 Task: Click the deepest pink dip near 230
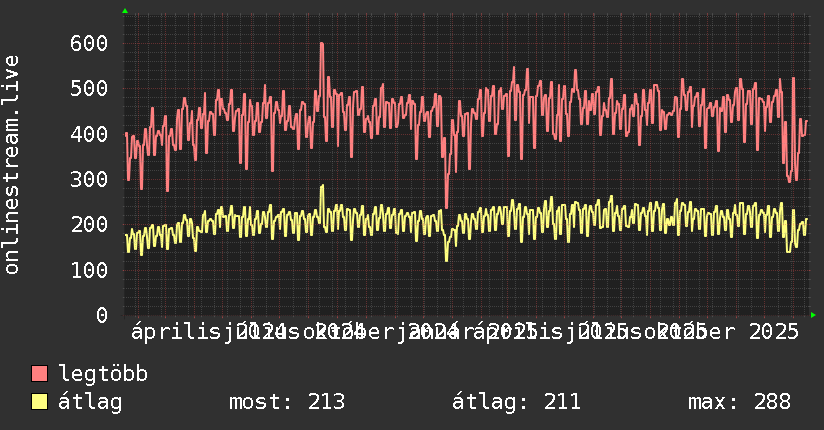point(447,206)
